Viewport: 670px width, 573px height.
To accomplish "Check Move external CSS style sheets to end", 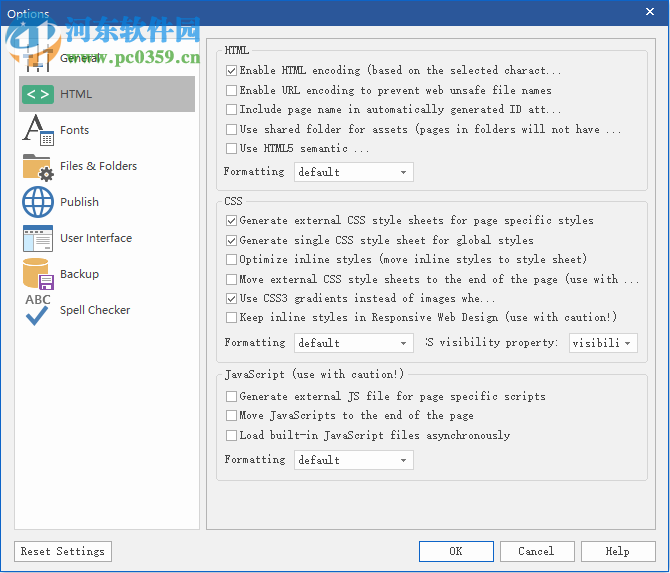I will pyautogui.click(x=231, y=279).
